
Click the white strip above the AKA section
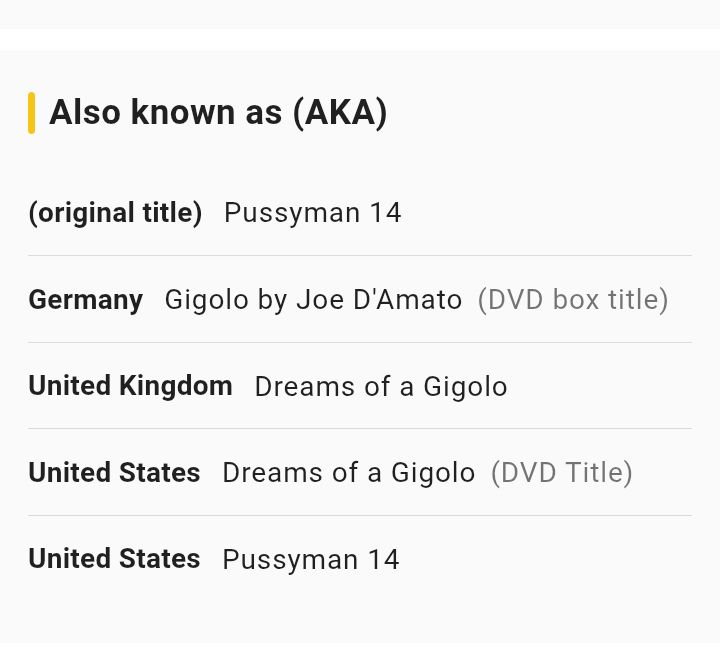point(360,38)
